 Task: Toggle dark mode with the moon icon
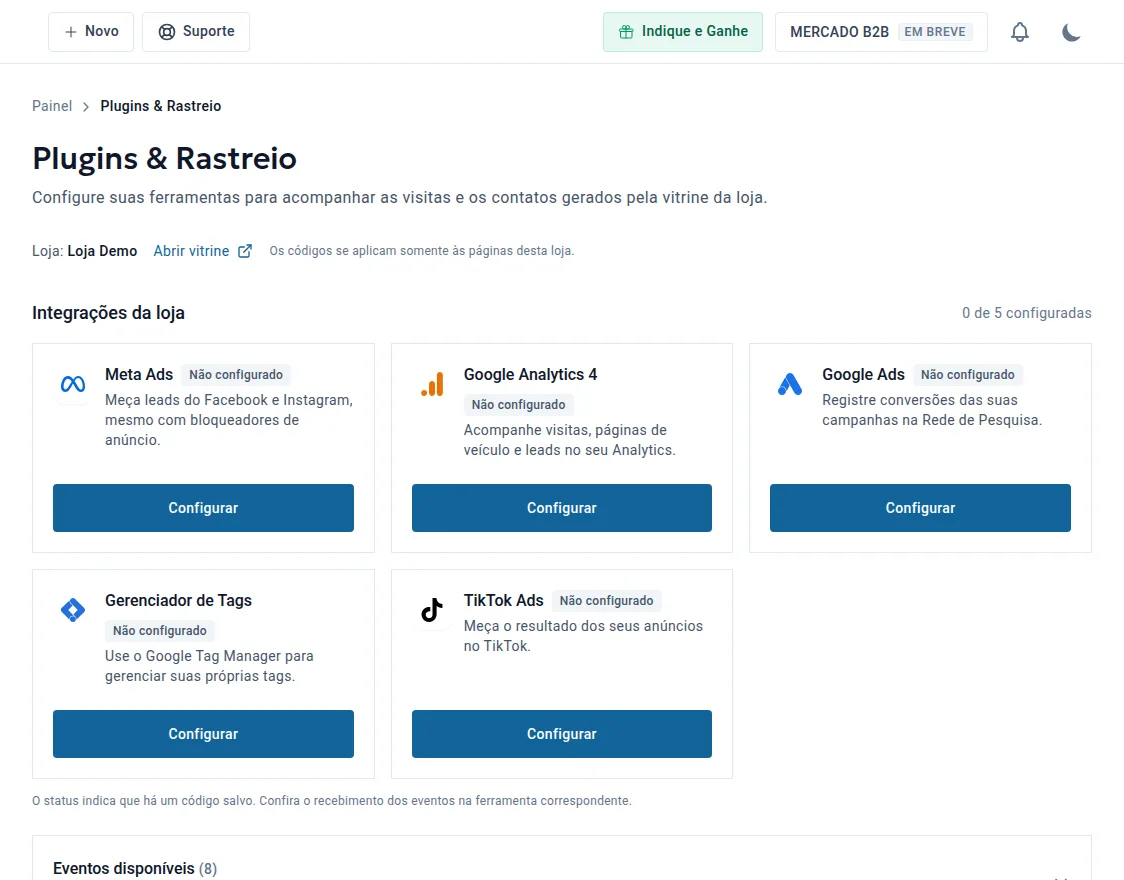click(1071, 32)
